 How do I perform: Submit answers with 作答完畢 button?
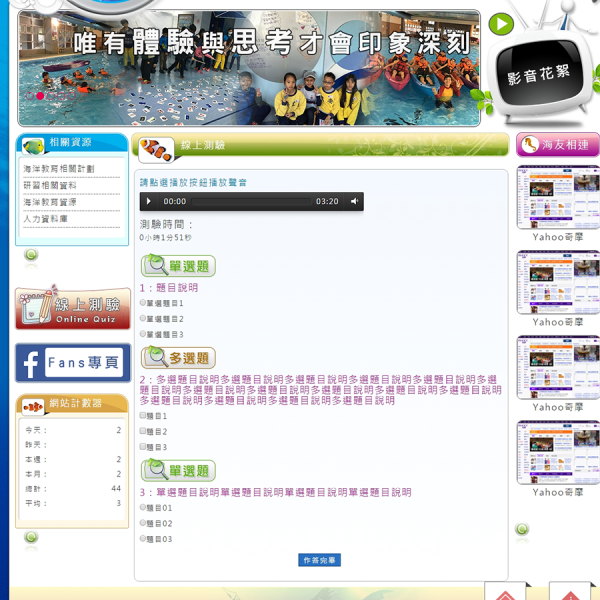320,560
